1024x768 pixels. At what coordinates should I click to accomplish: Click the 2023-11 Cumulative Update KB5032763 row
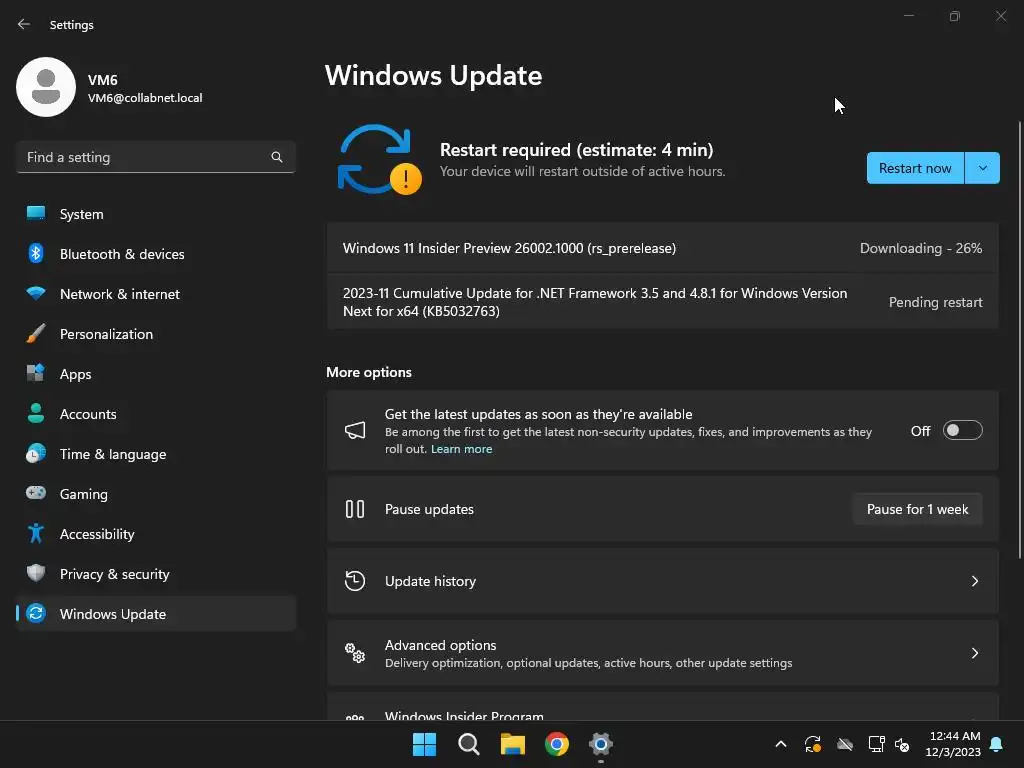[662, 302]
